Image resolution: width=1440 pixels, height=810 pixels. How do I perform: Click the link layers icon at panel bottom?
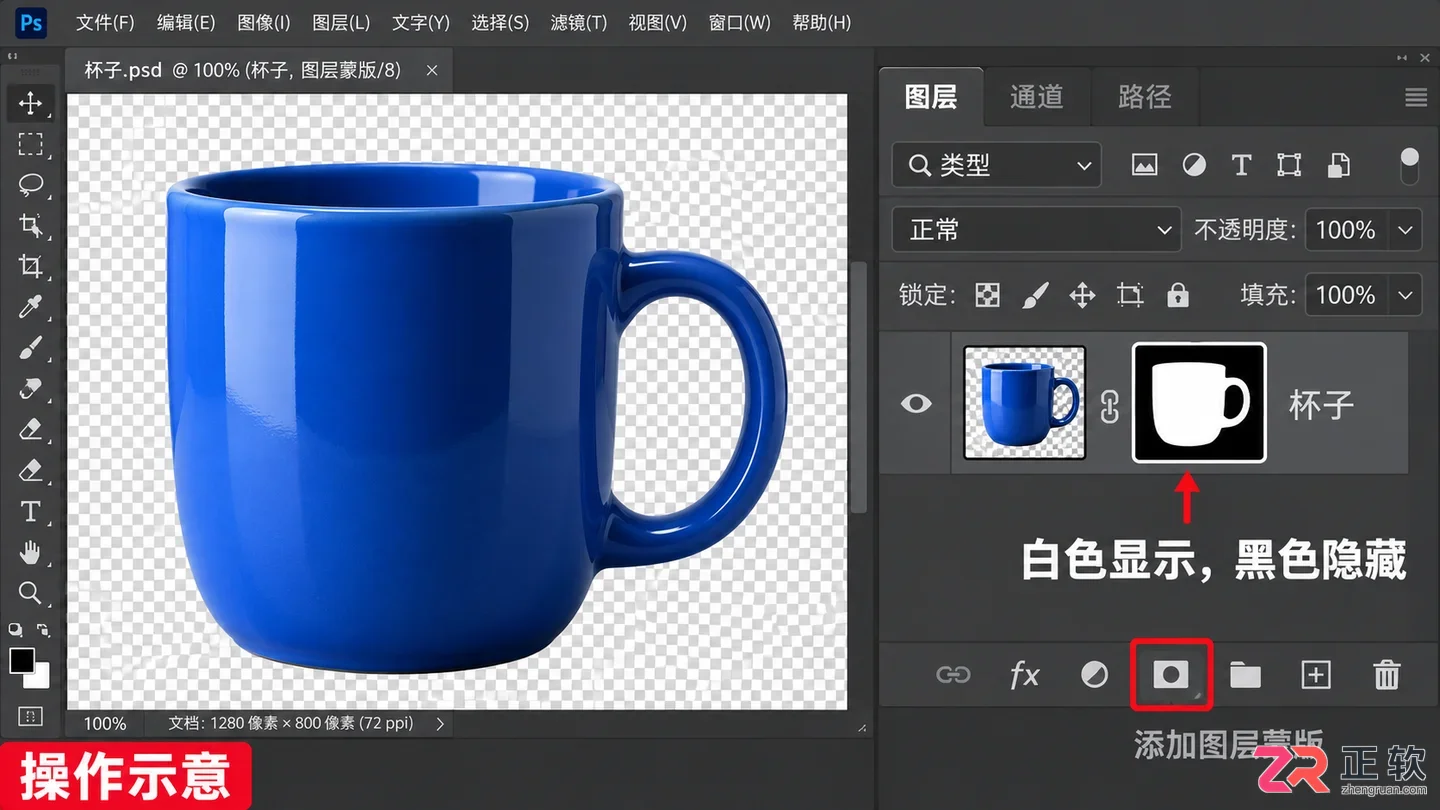coord(953,675)
